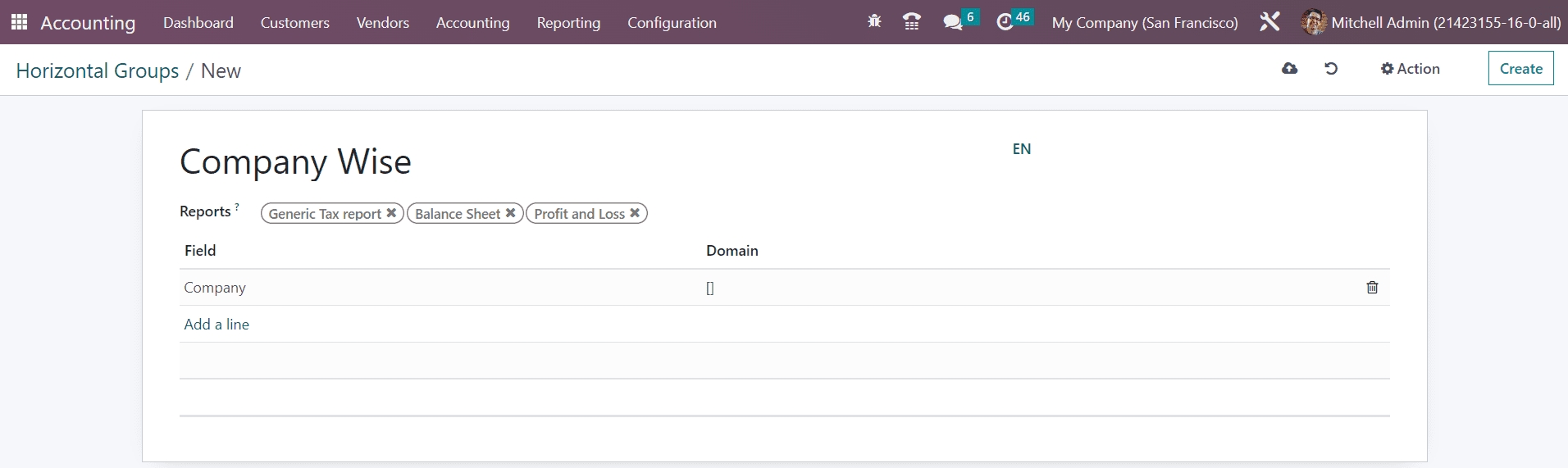
Task: Remove the Generic Tax report tag
Action: pyautogui.click(x=392, y=213)
